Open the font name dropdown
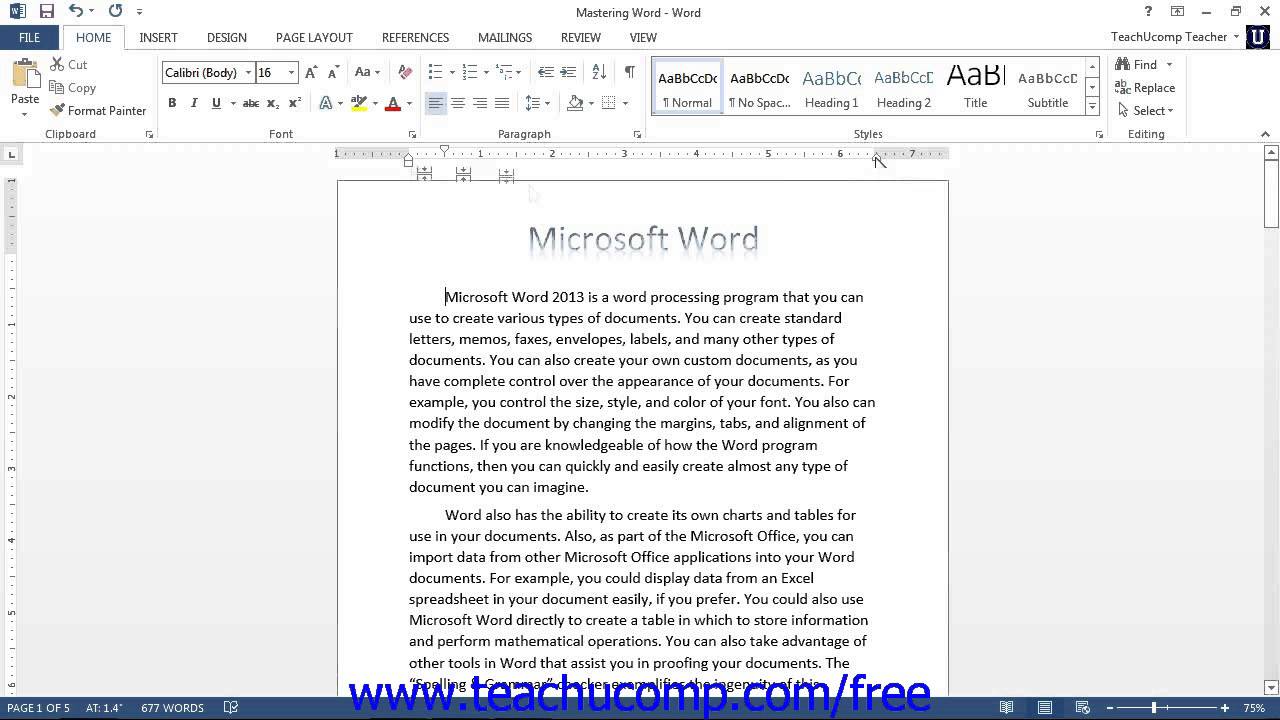The height and width of the screenshot is (720, 1280). point(248,73)
